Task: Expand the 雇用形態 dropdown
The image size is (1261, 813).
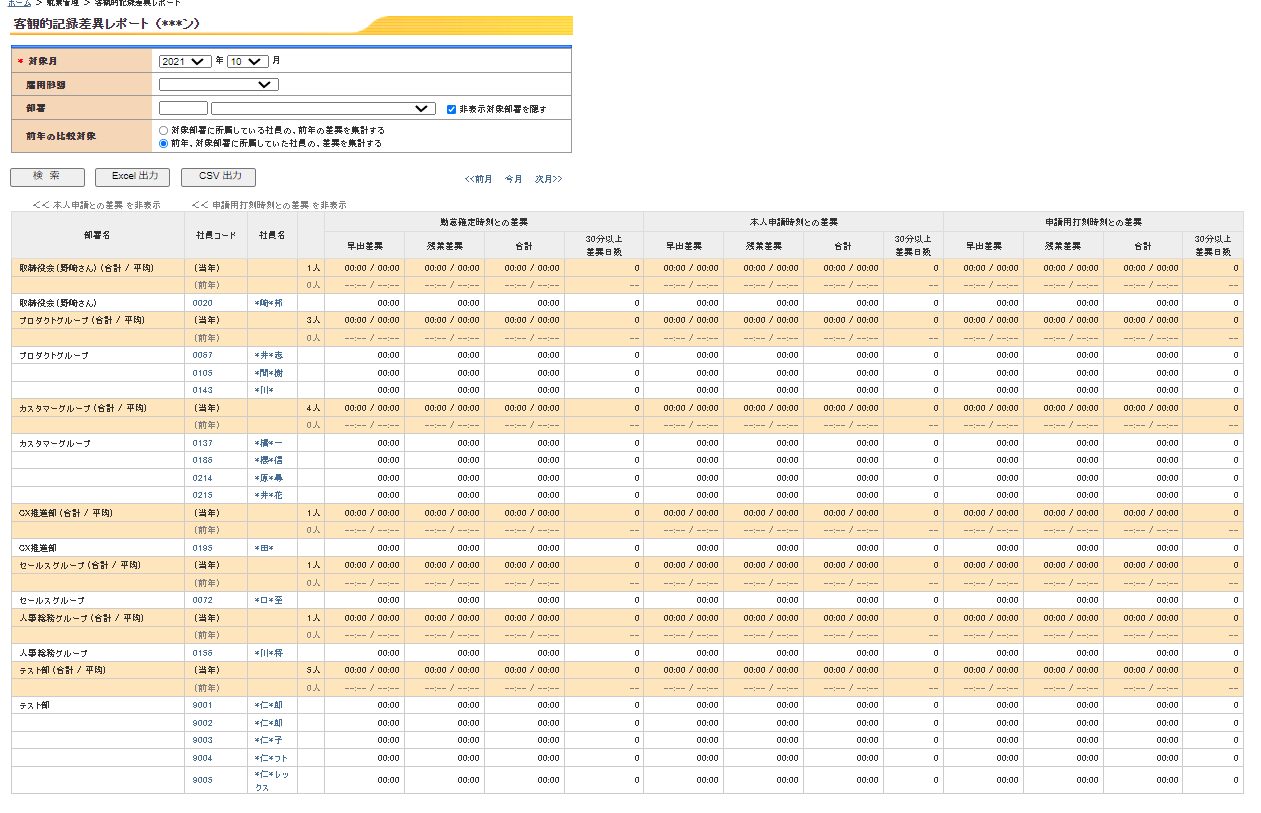Action: tap(219, 85)
